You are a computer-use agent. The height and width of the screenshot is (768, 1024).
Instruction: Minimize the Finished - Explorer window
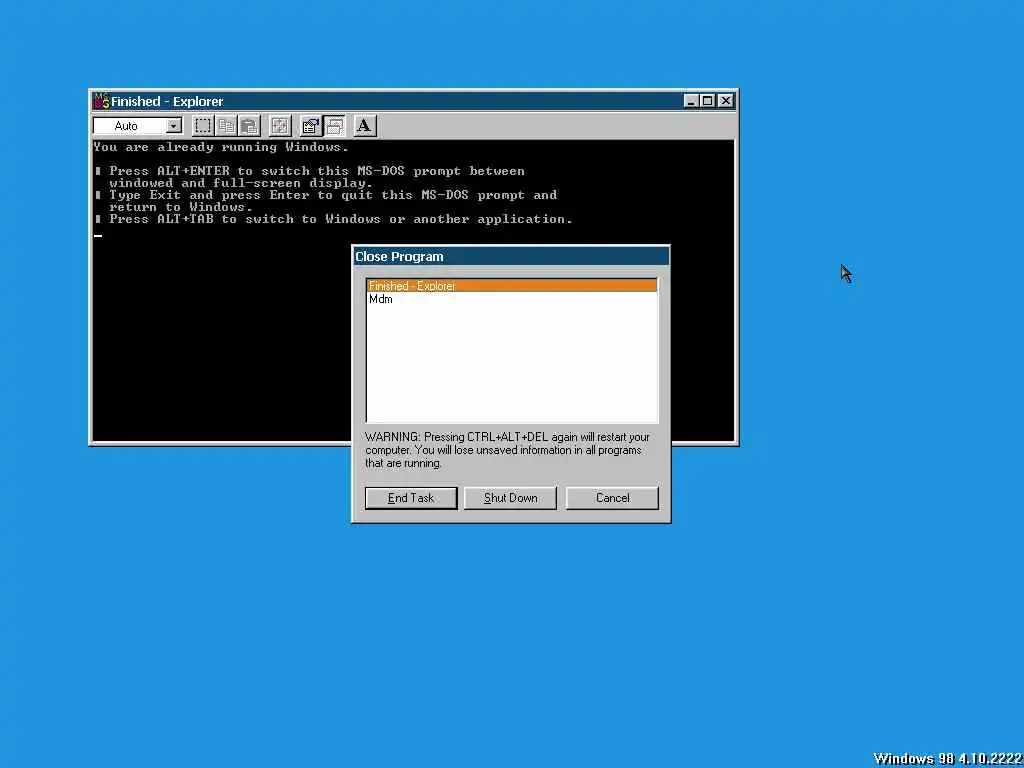692,101
